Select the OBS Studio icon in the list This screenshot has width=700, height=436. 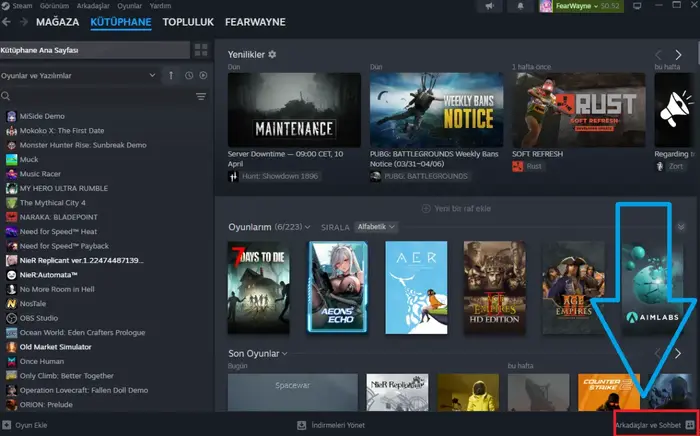(x=12, y=318)
